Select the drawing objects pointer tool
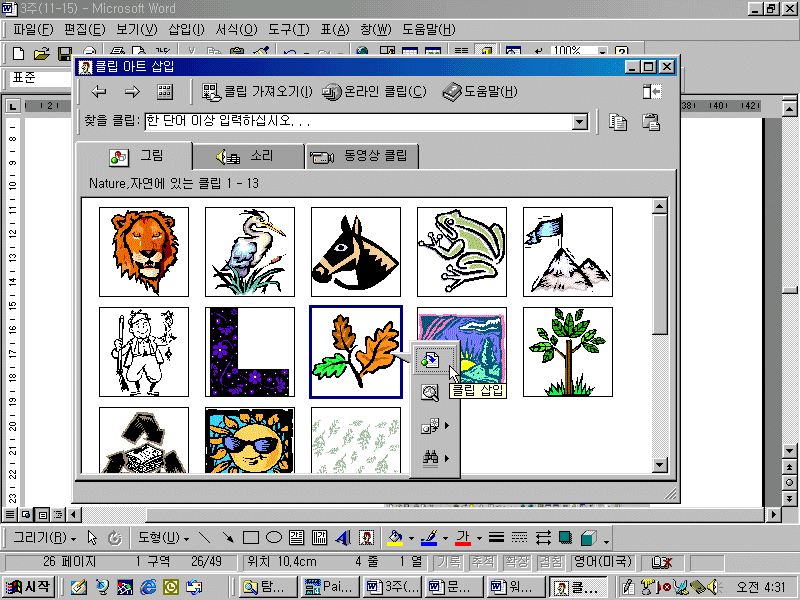Image resolution: width=800 pixels, height=600 pixels. pyautogui.click(x=92, y=538)
